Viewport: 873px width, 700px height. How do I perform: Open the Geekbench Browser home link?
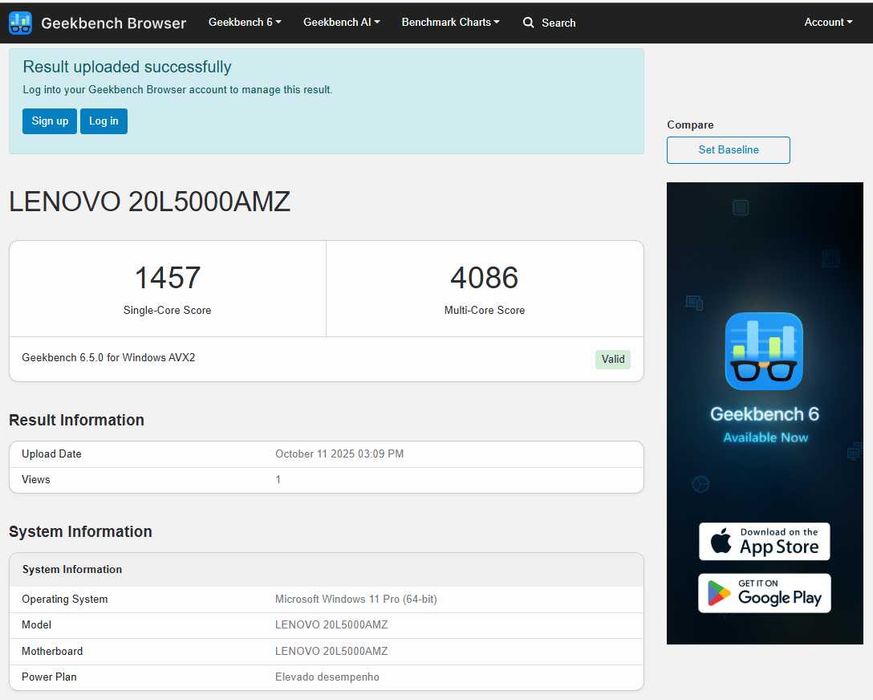coord(114,23)
